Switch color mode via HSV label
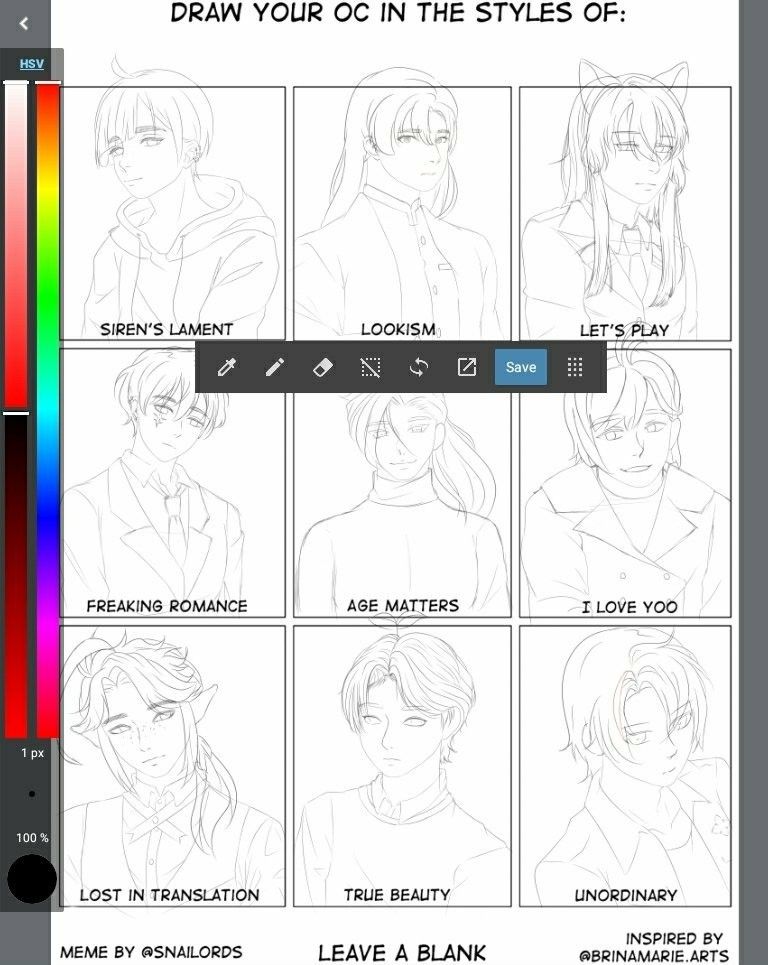 [32, 64]
